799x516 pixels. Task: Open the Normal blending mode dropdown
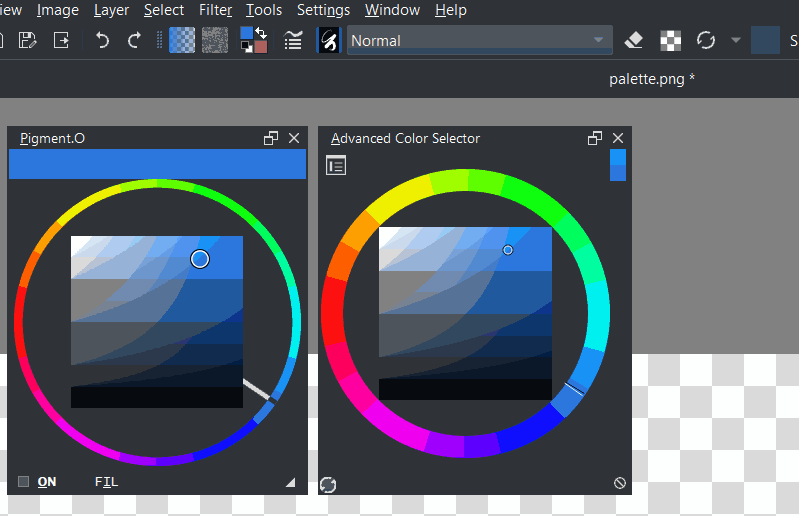480,40
